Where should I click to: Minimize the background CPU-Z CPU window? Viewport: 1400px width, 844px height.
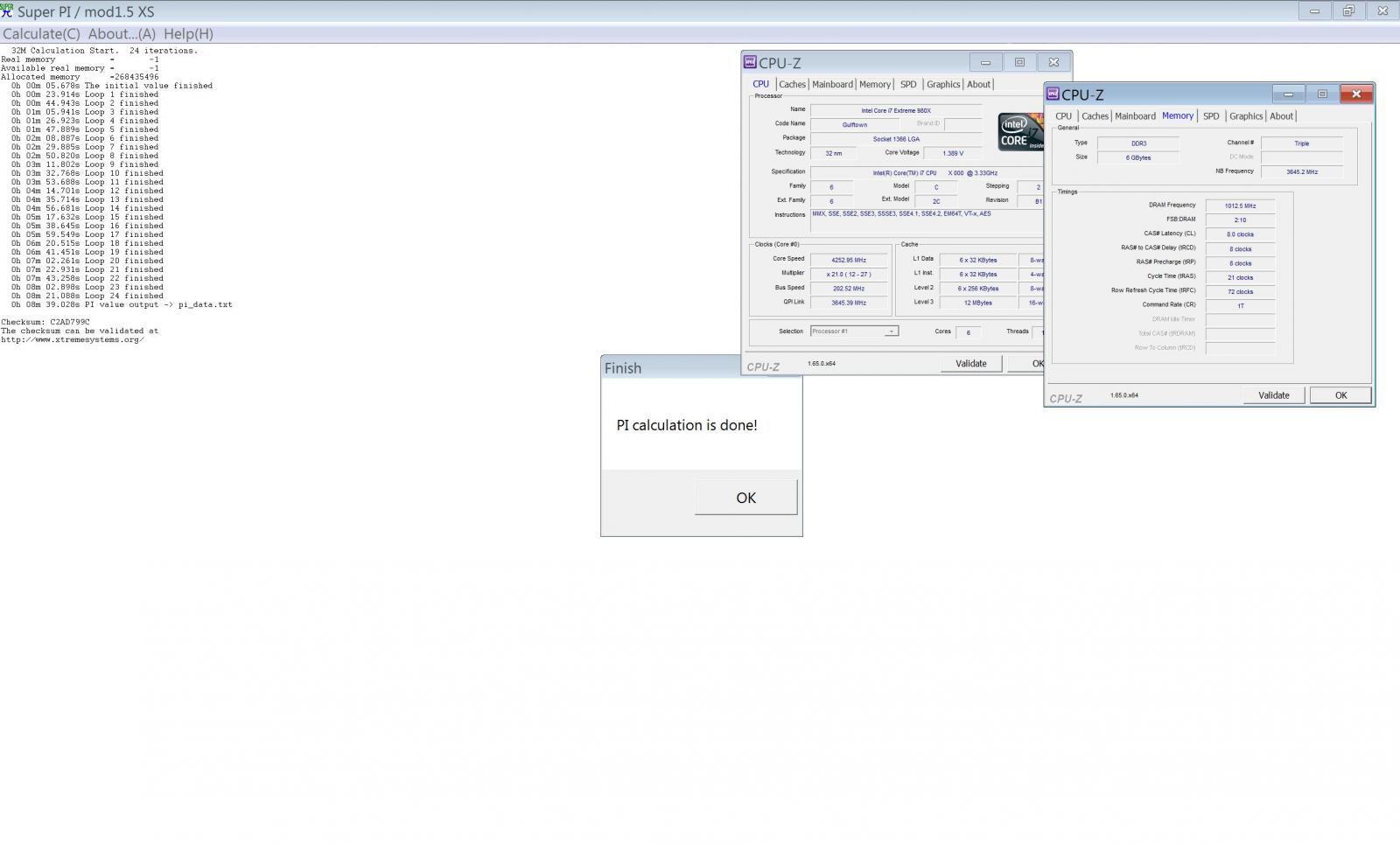(985, 62)
